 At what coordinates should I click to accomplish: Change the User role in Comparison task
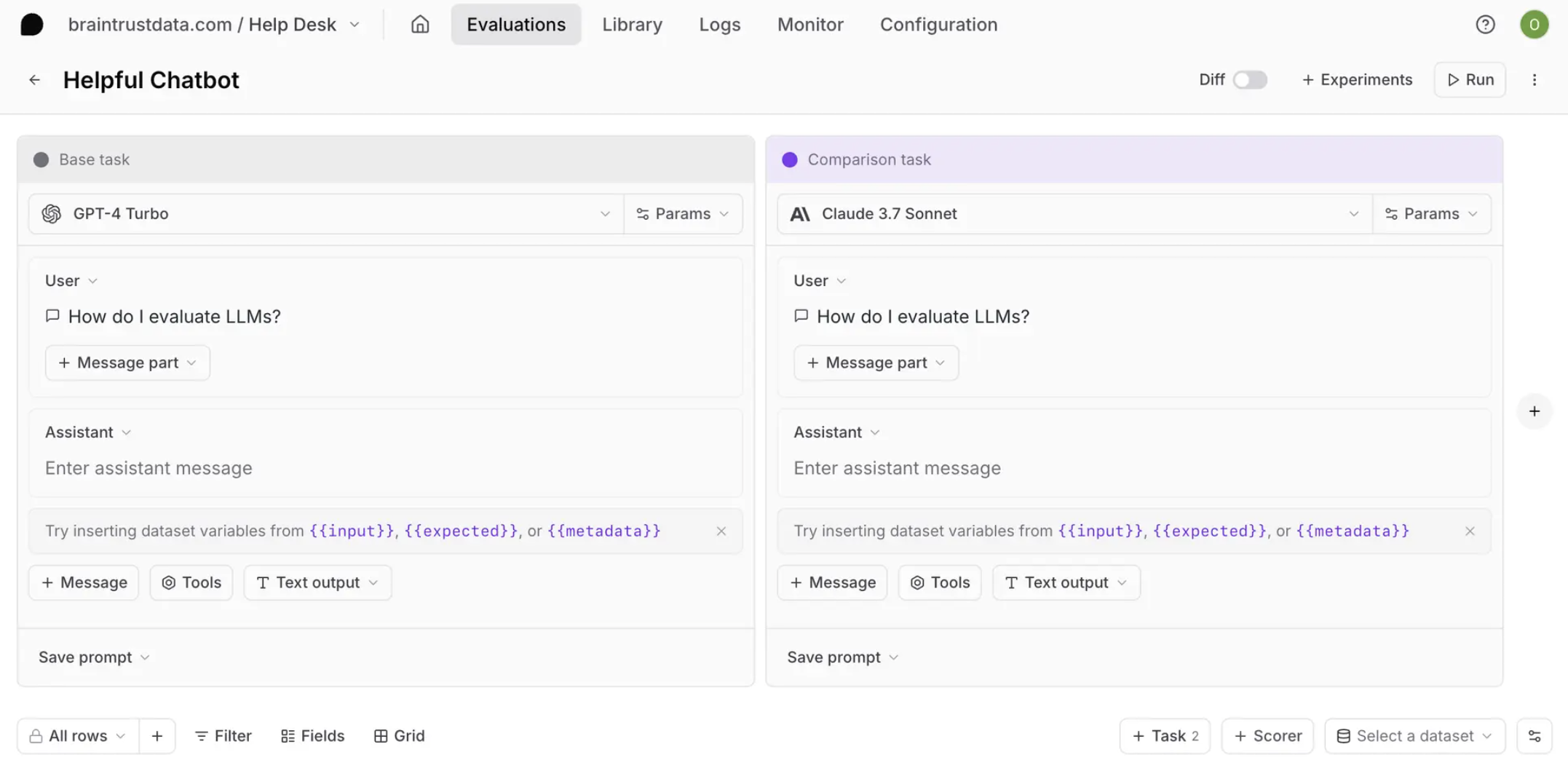click(x=820, y=280)
